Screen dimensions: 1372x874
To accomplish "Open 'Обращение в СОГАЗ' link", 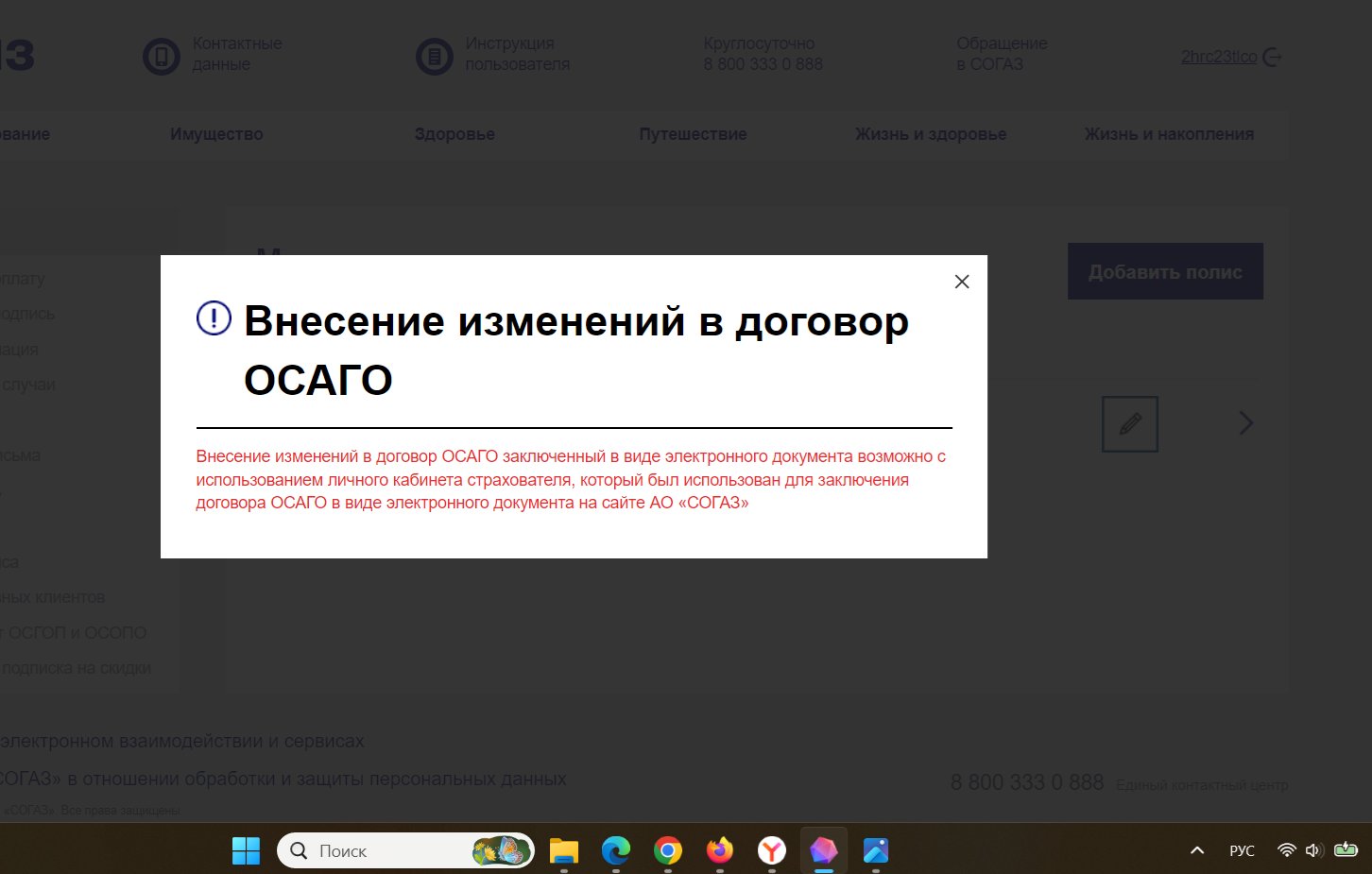I will (1002, 54).
